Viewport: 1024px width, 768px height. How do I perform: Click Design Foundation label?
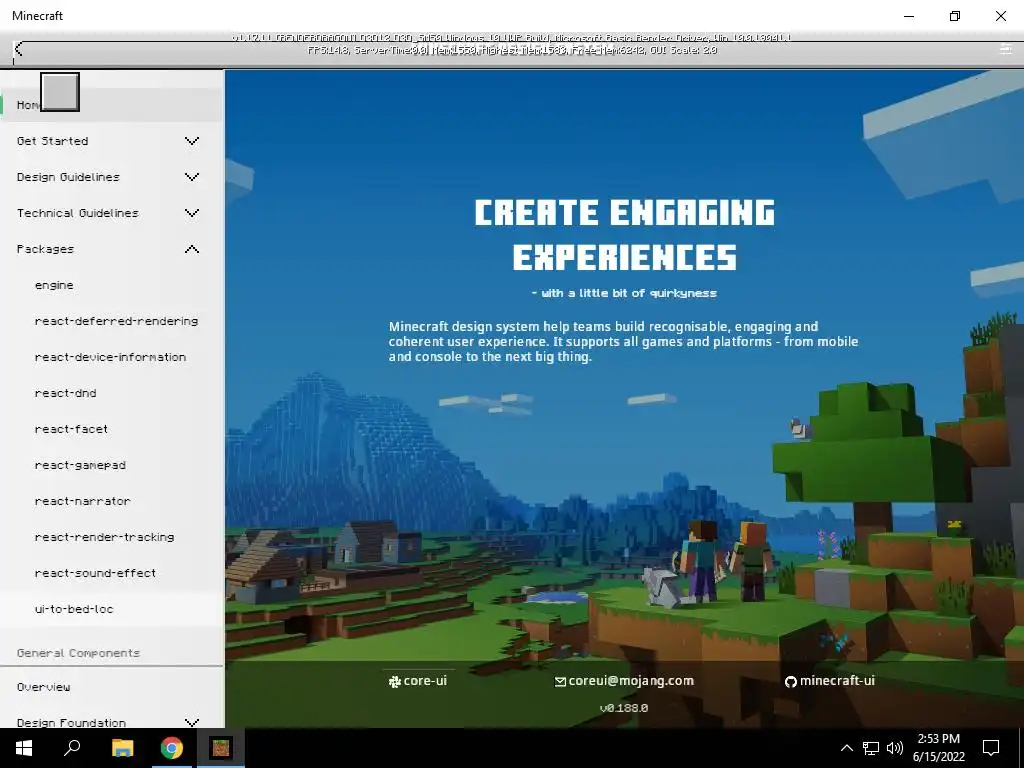point(71,722)
